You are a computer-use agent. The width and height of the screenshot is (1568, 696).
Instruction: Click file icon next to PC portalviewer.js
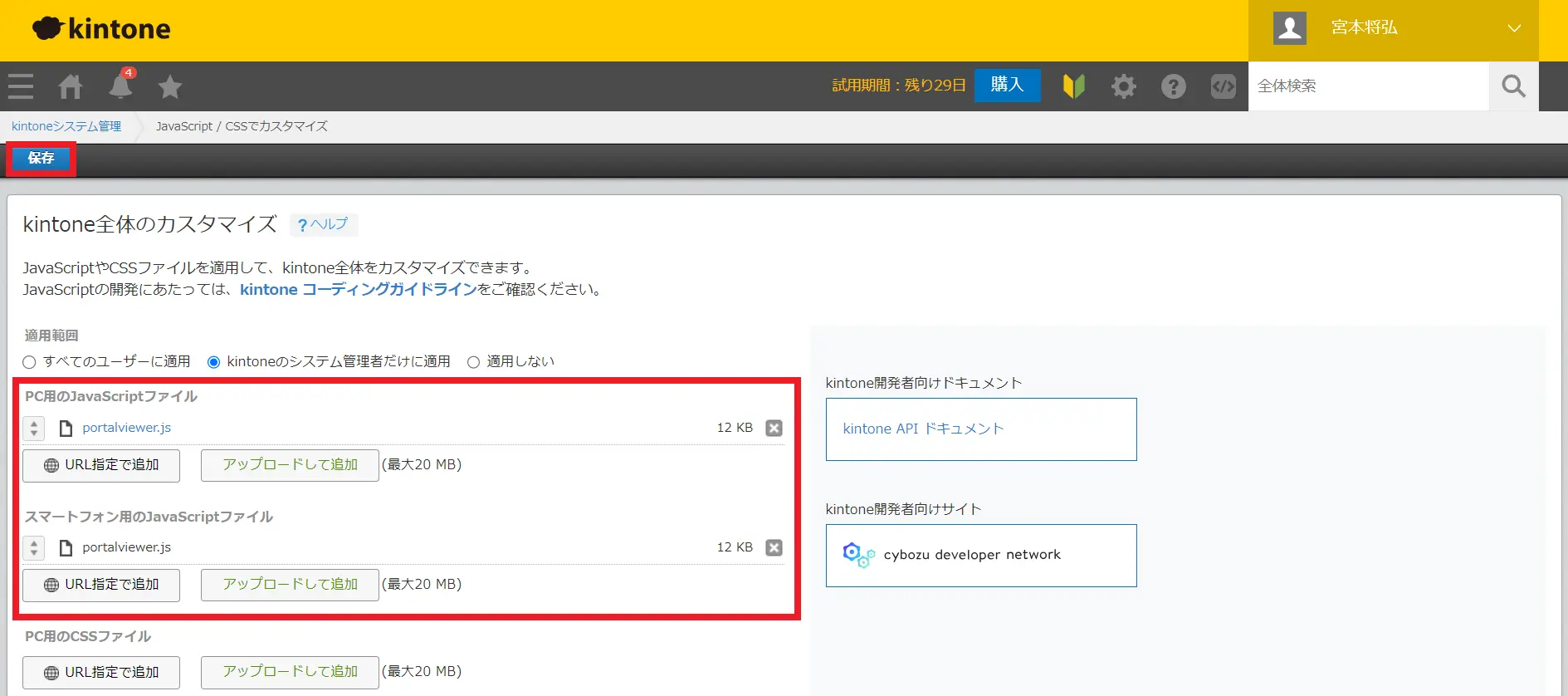[x=66, y=428]
